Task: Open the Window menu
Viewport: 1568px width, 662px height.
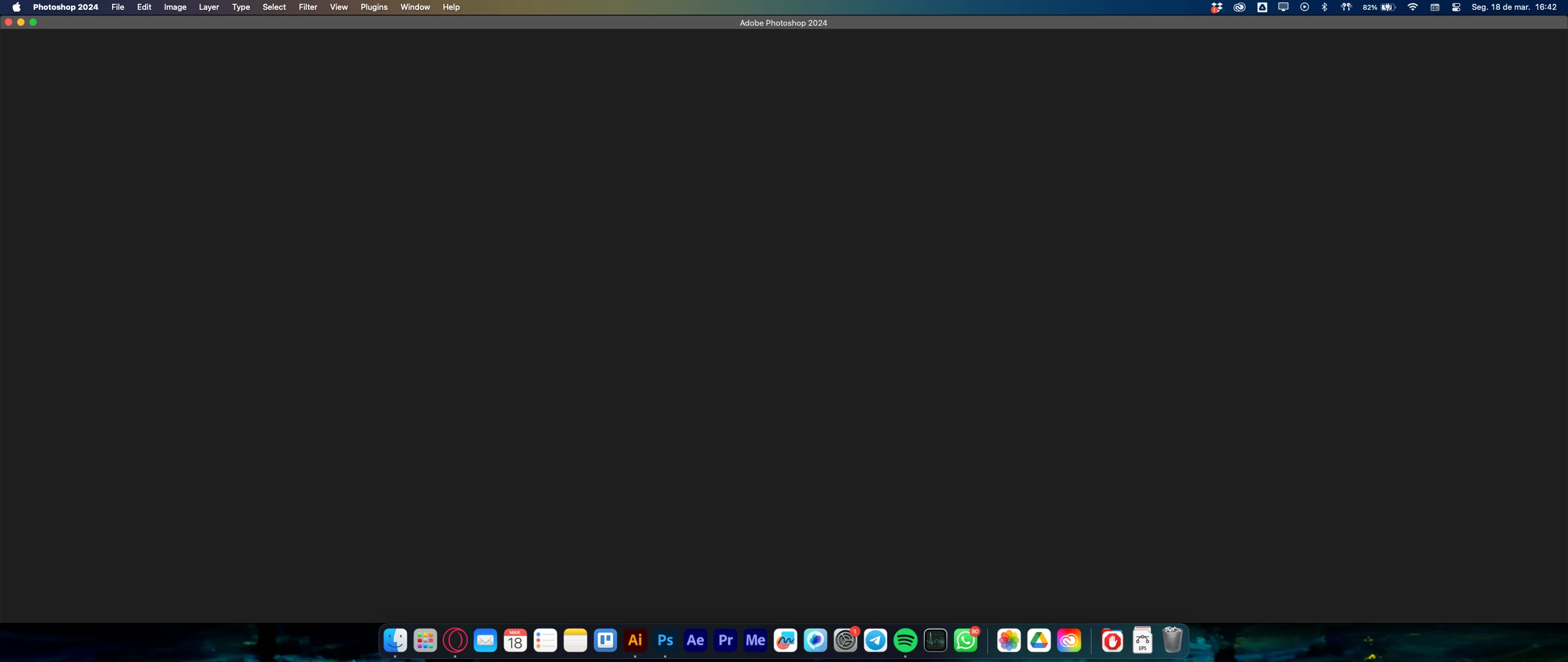Action: [415, 7]
